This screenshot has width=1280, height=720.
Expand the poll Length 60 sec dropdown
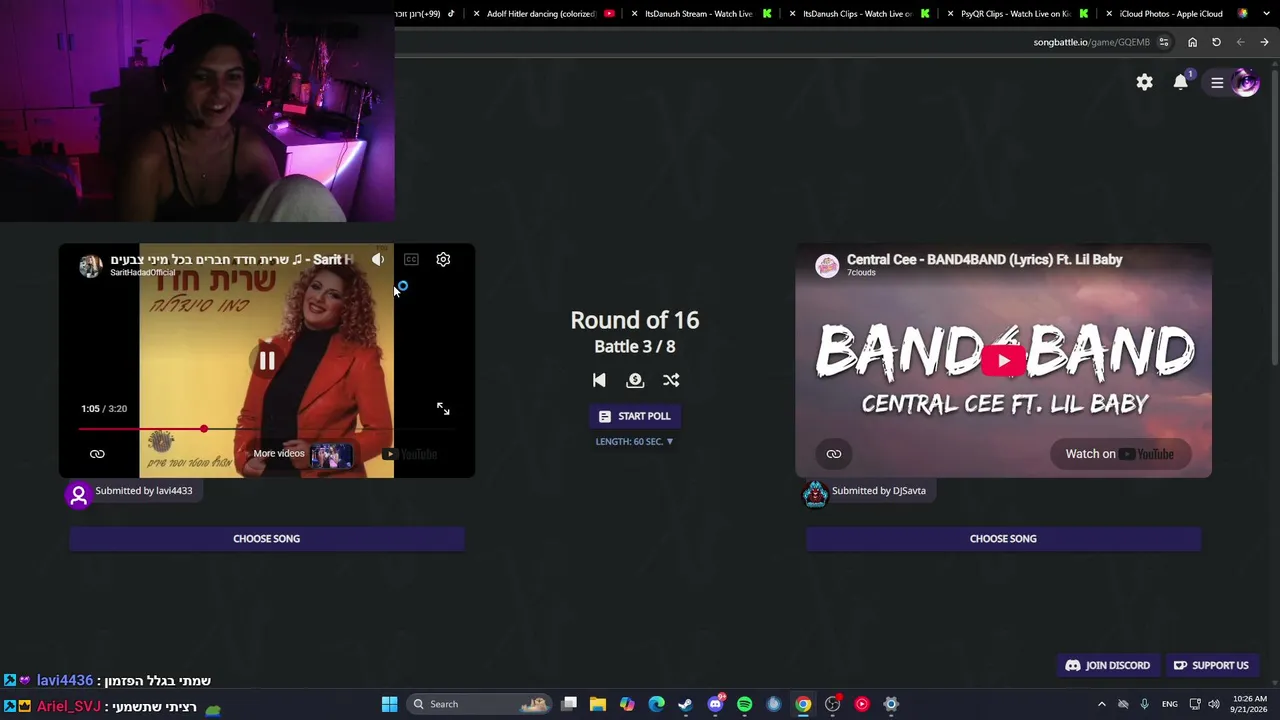click(x=634, y=441)
